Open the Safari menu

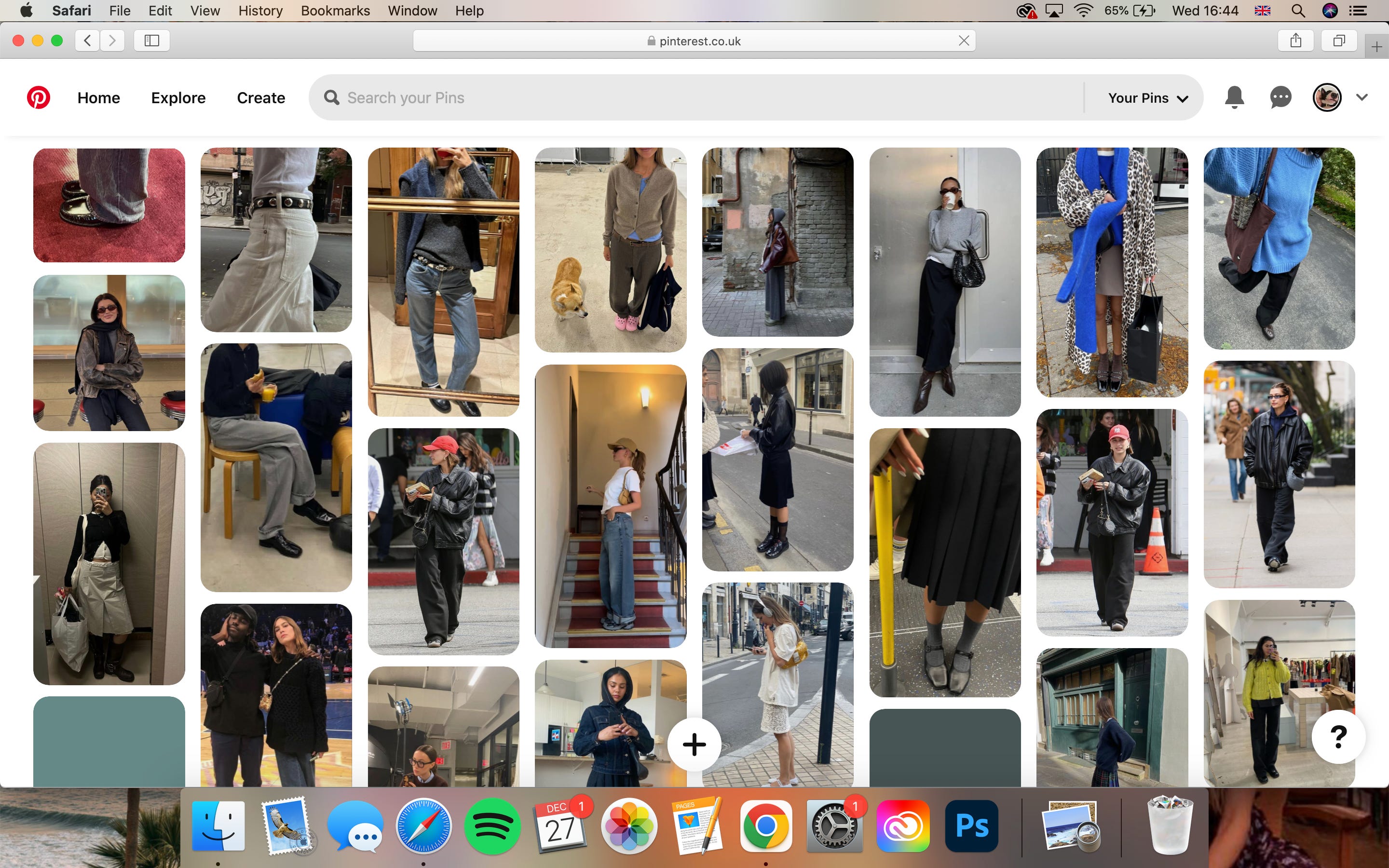[x=72, y=10]
